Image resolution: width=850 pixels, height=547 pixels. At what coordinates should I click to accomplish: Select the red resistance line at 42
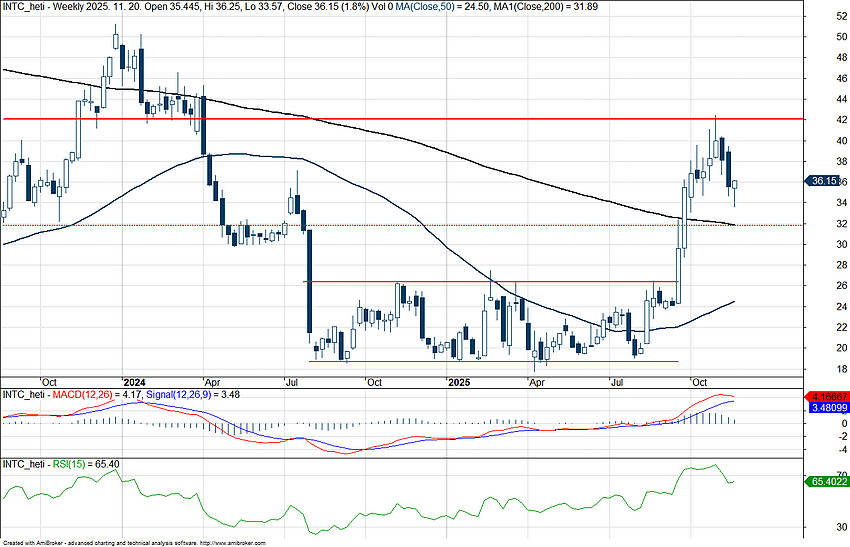click(400, 119)
